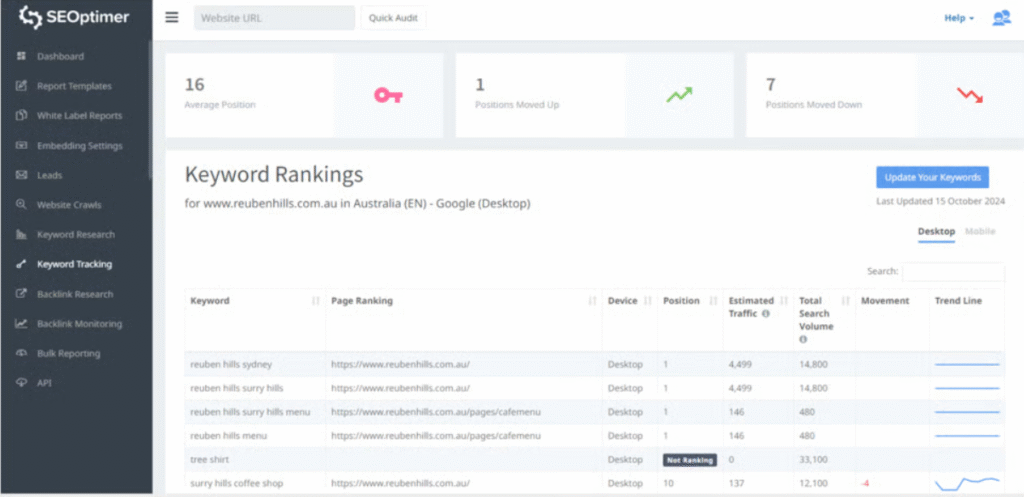The image size is (1024, 497).
Task: Click the Website URL input field
Action: 274,18
